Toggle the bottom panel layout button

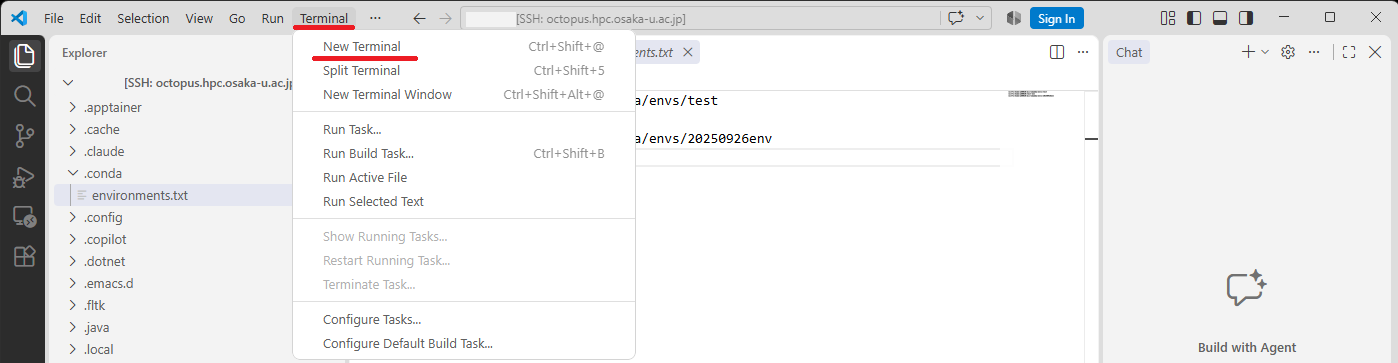click(x=1220, y=18)
